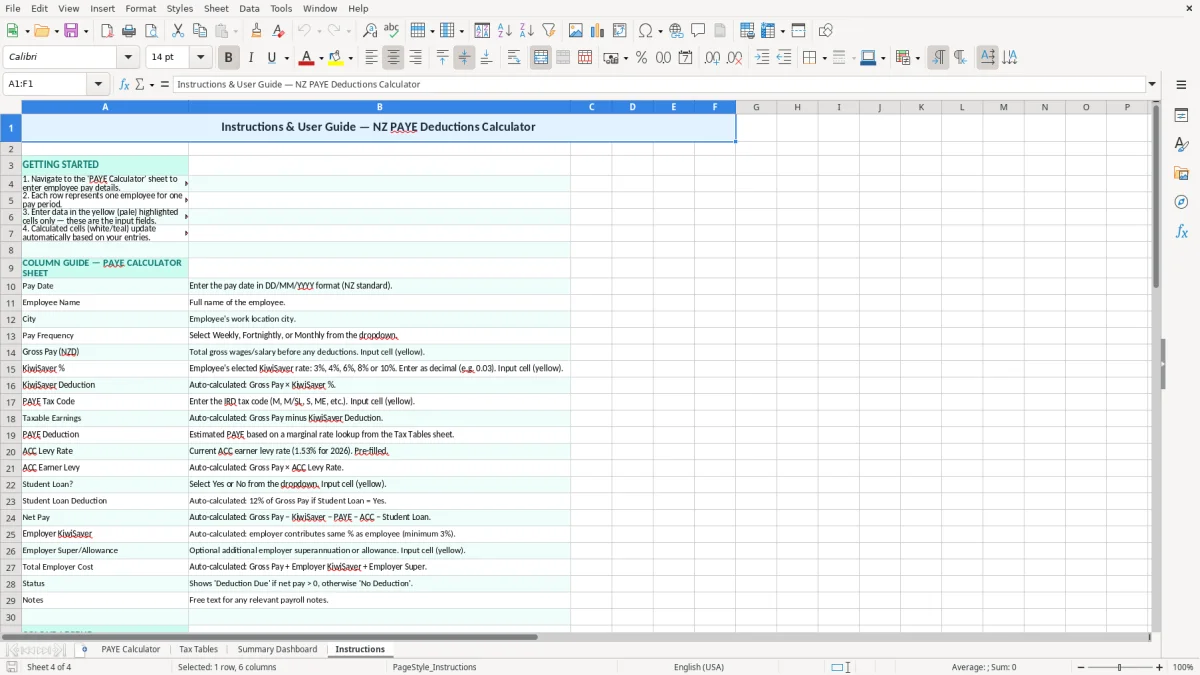
Task: Switch to Summary Dashboard sheet tab
Action: 277,649
